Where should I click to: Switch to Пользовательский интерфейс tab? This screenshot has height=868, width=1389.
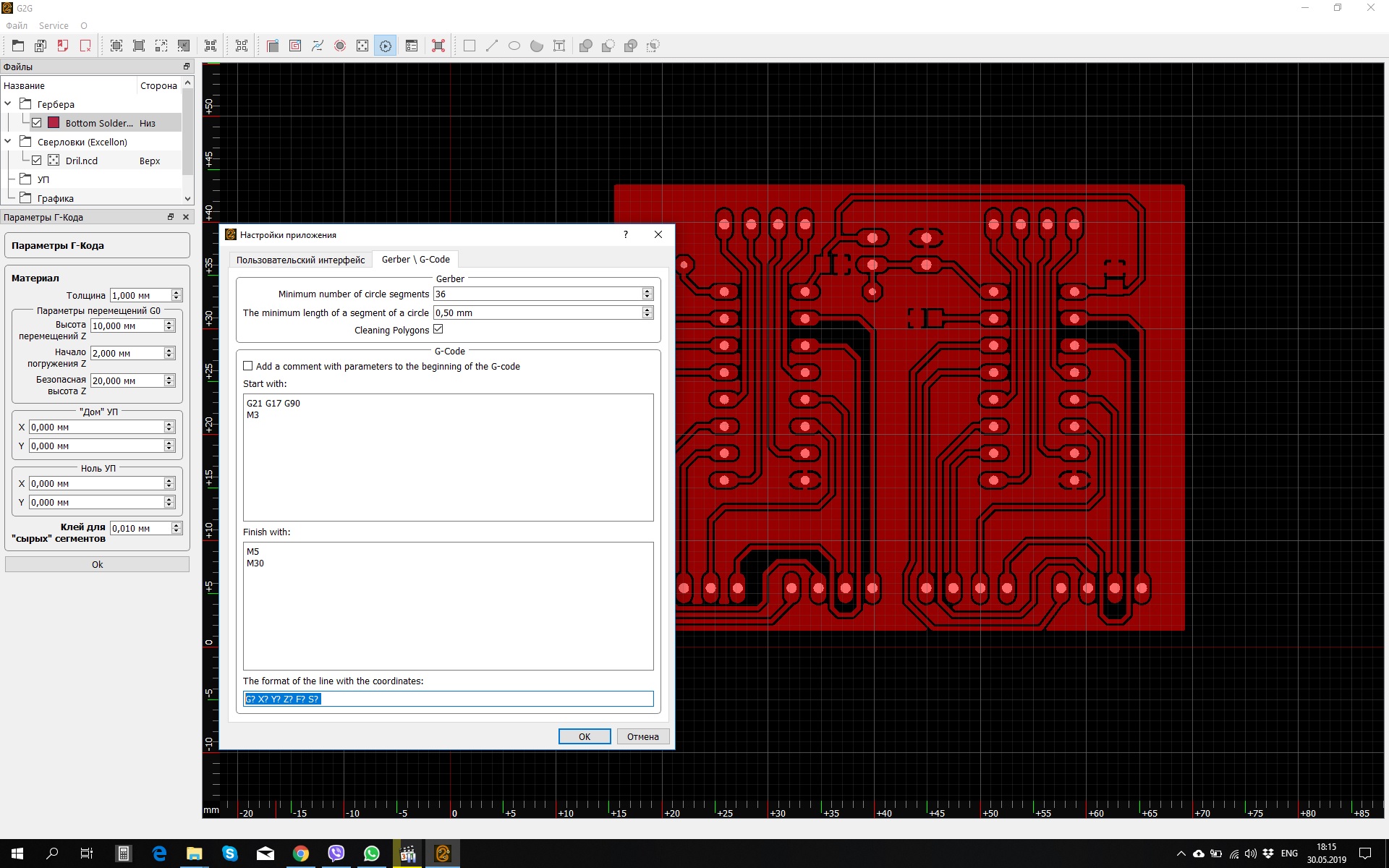click(x=300, y=260)
